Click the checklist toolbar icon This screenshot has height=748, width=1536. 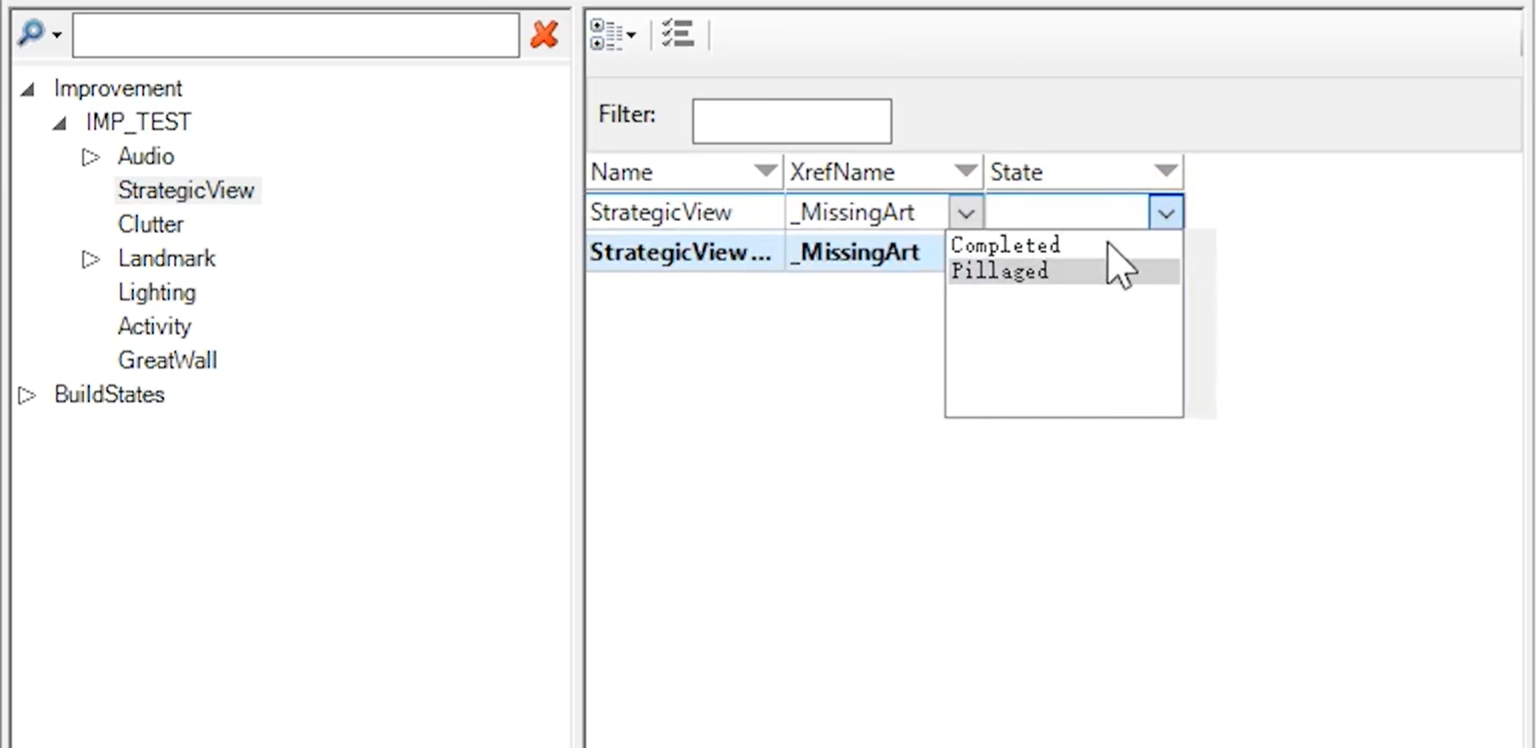[677, 34]
